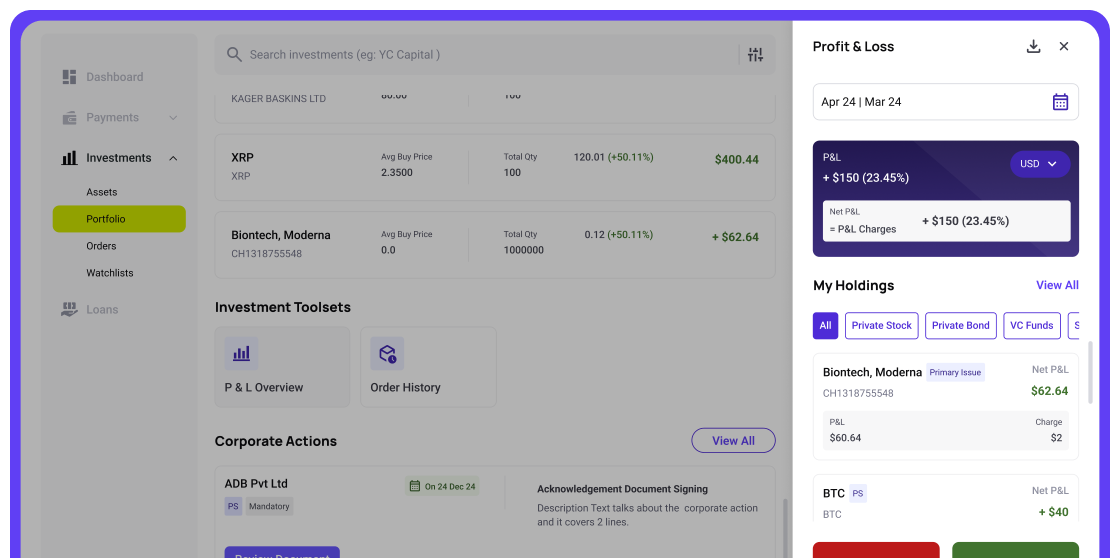Collapse the Investments menu chevron

click(x=173, y=158)
